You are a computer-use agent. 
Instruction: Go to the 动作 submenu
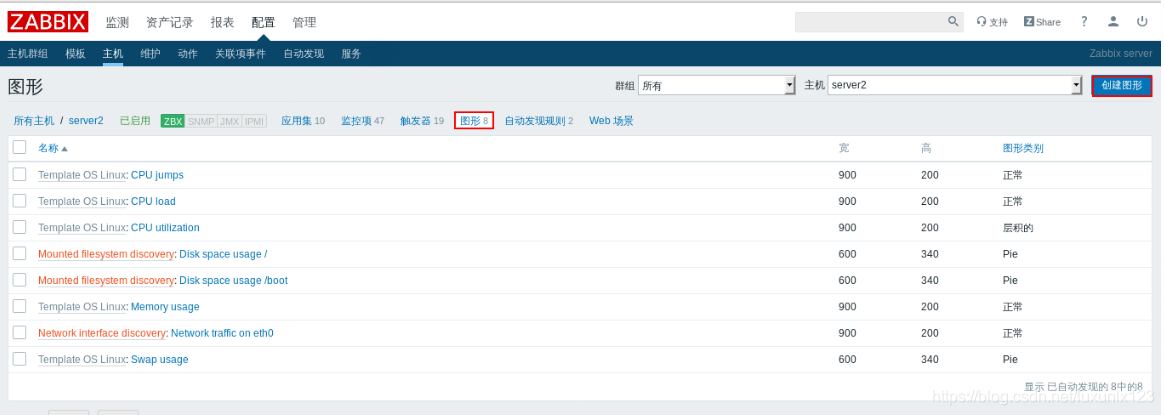coord(188,53)
